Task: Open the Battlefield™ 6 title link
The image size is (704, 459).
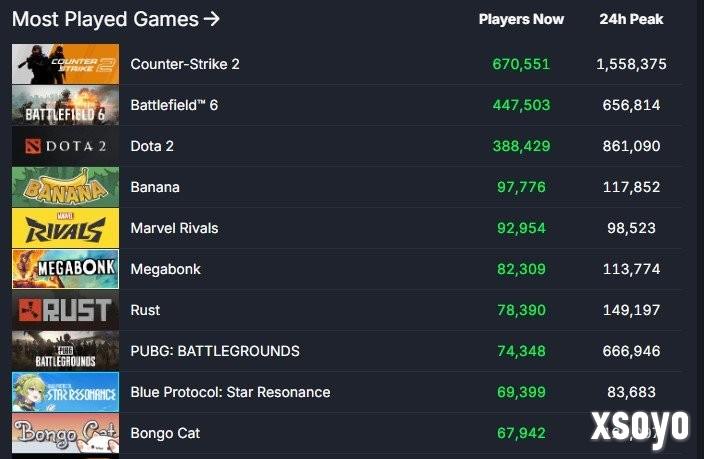Action: tap(174, 105)
